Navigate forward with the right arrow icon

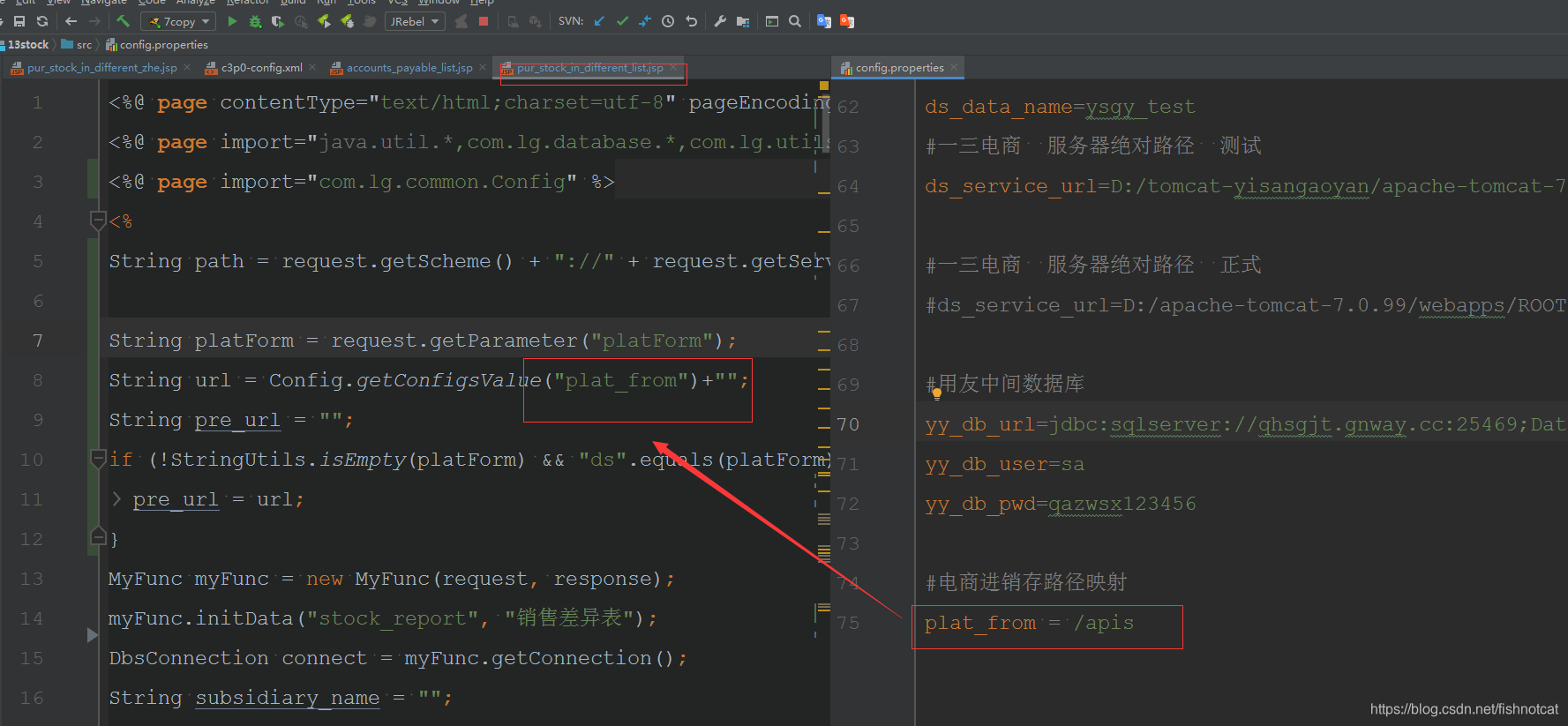tap(94, 21)
